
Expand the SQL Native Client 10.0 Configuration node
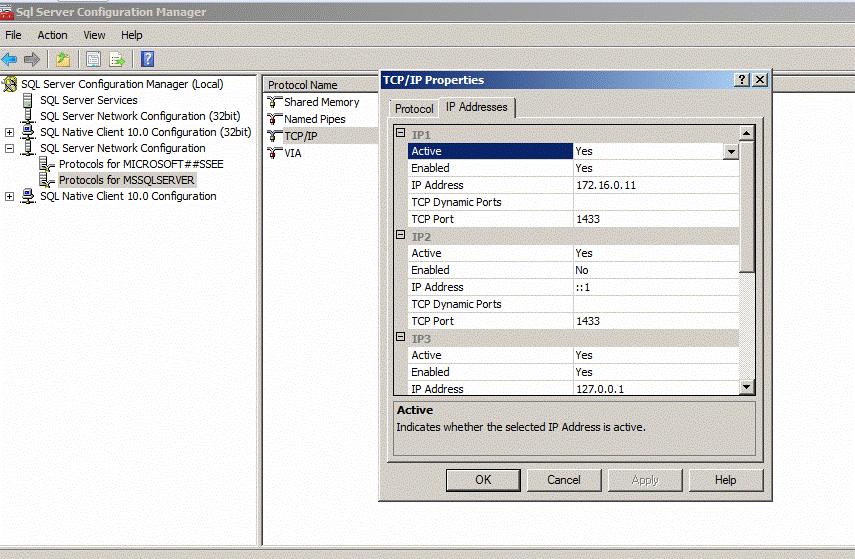tap(9, 196)
